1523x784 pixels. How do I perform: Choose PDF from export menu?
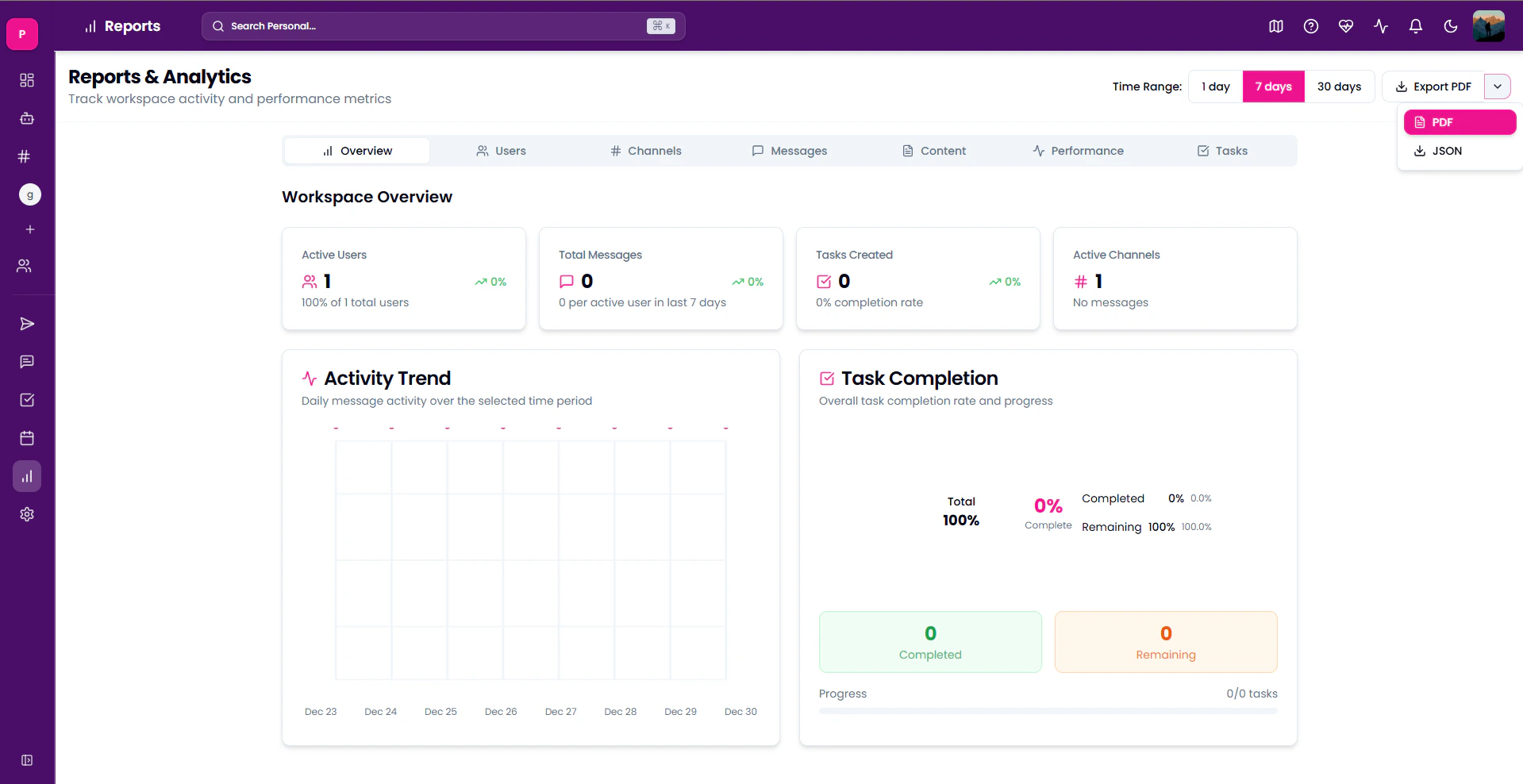(x=1460, y=122)
